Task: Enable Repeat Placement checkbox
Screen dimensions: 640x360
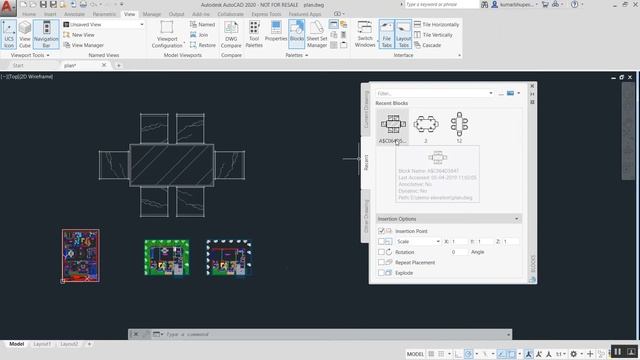Action: click(x=381, y=262)
